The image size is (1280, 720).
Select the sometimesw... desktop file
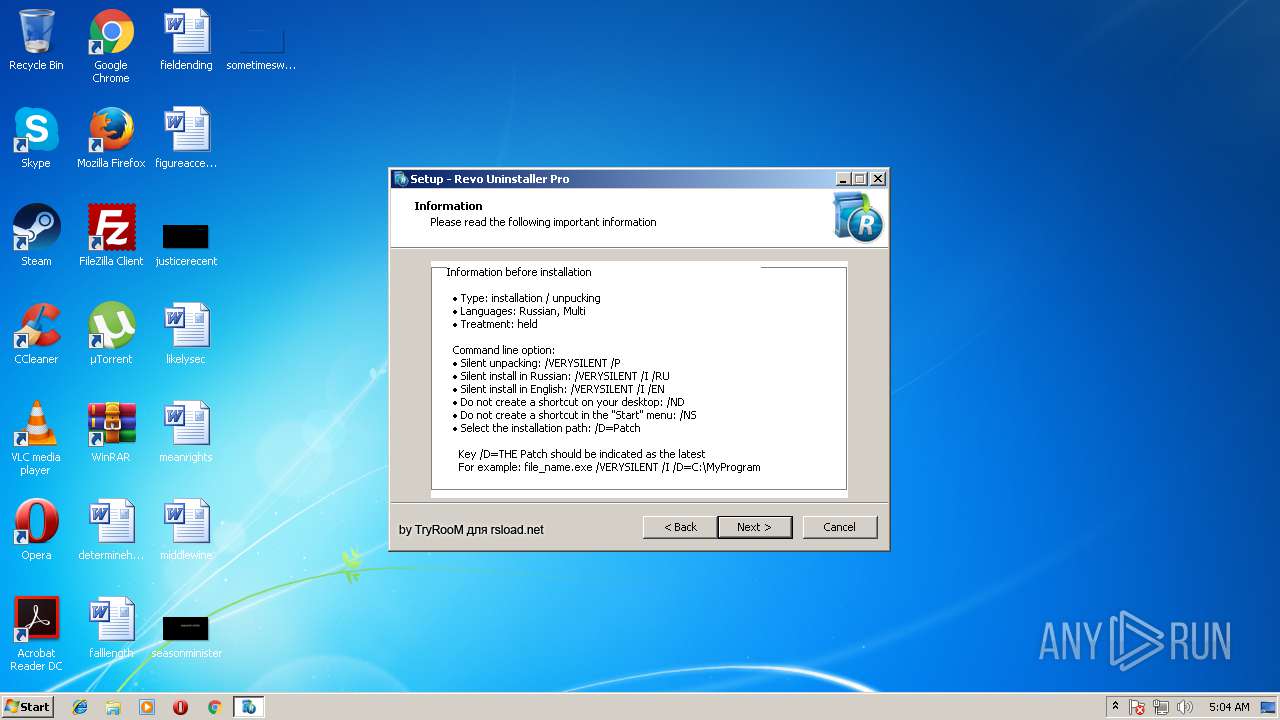[x=261, y=48]
